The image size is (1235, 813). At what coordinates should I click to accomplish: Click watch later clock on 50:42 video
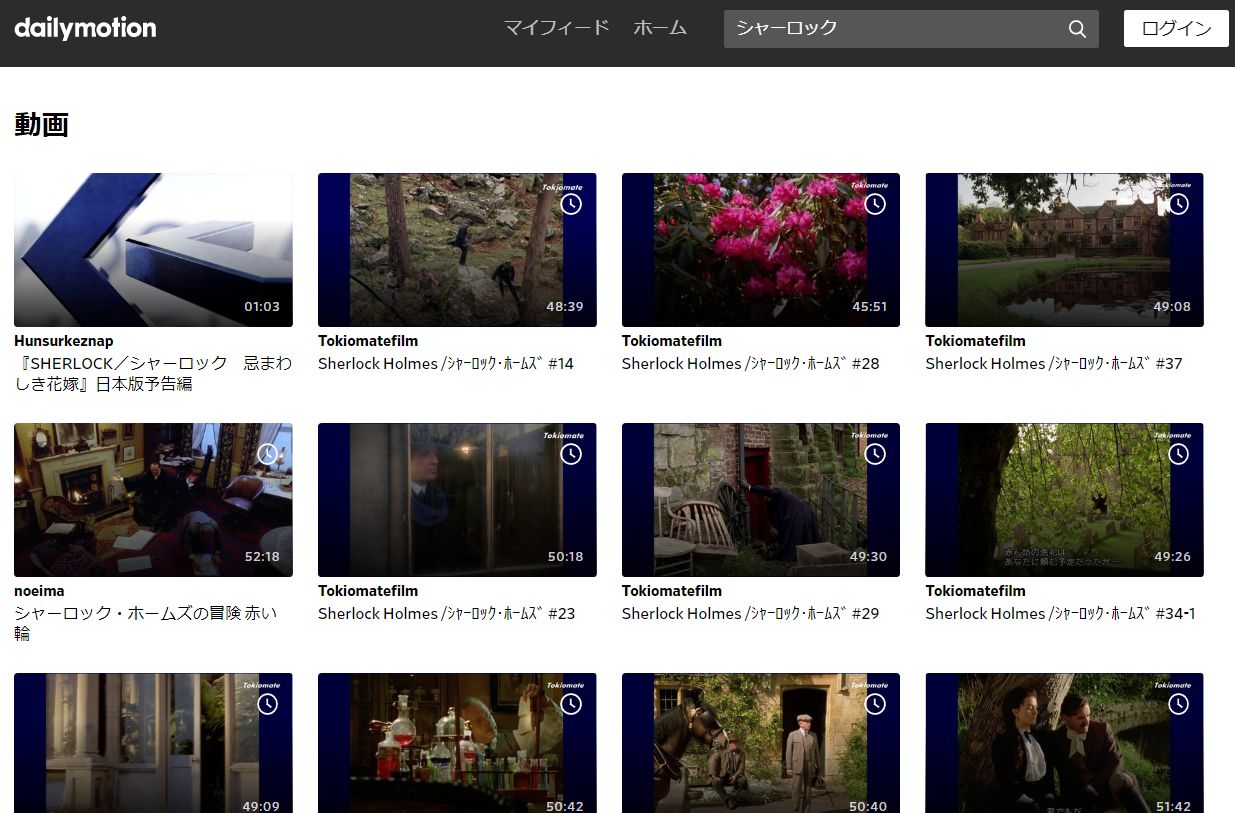pos(571,704)
